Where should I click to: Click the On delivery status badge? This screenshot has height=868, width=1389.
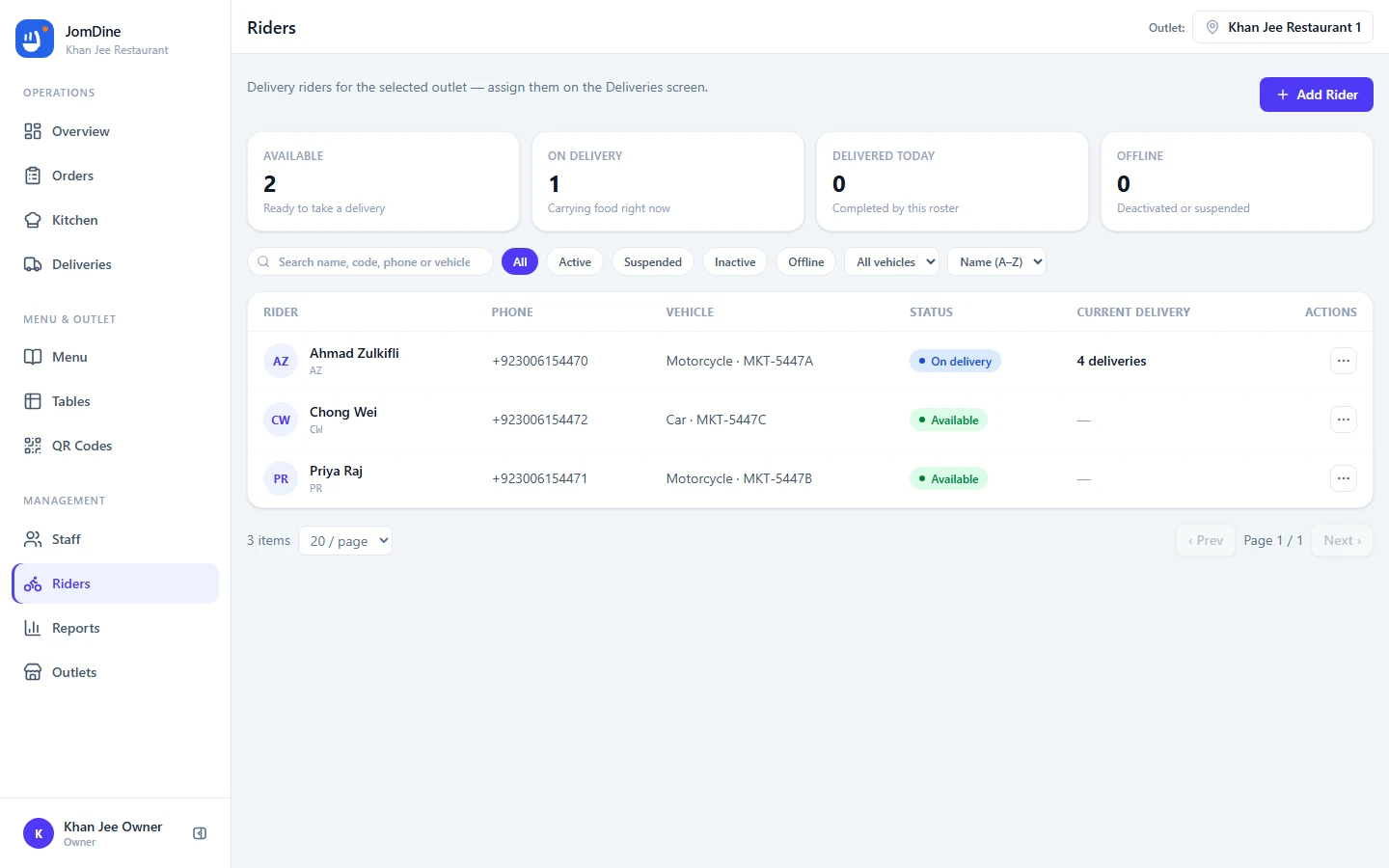click(955, 361)
